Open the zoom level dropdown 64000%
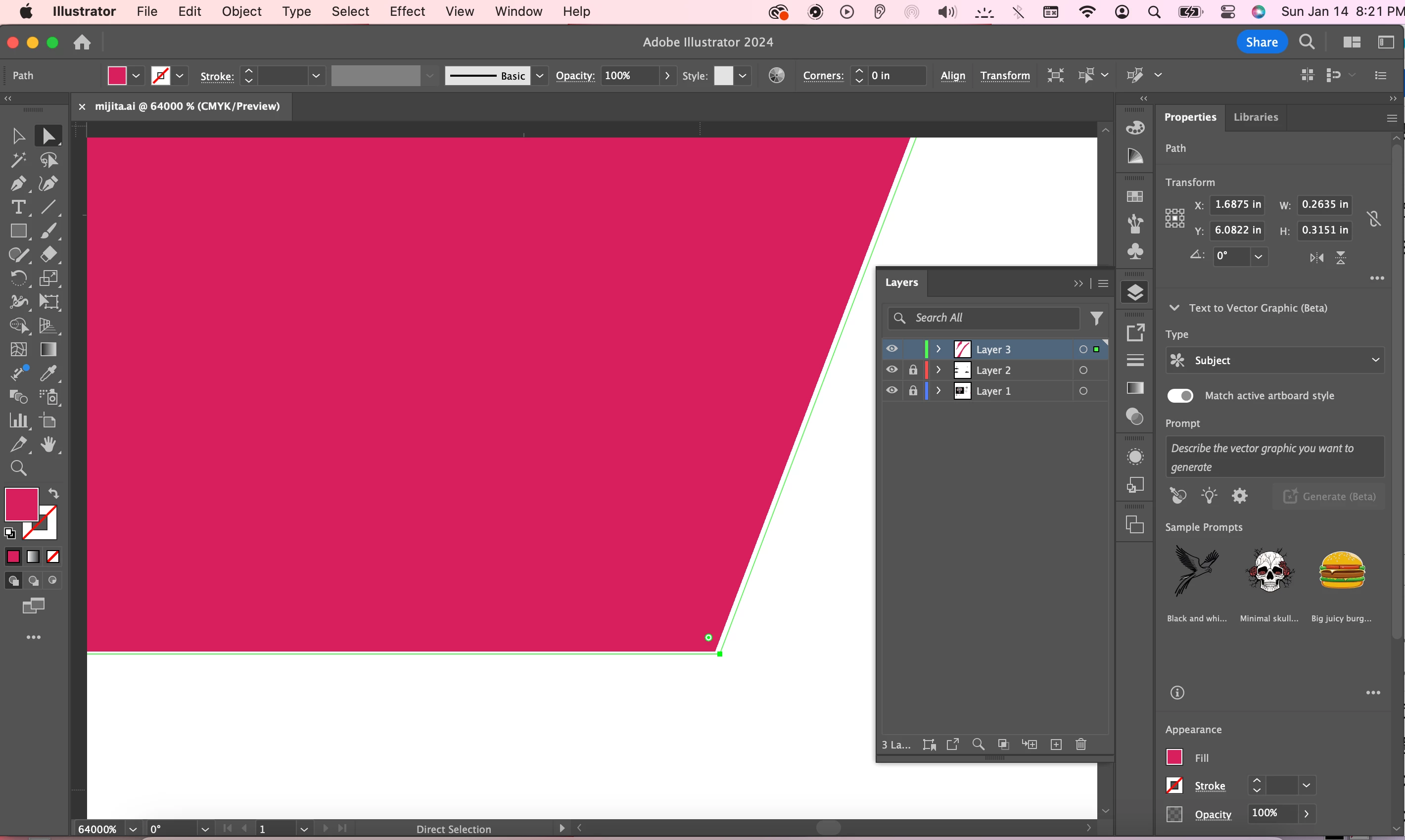This screenshot has width=1405, height=840. coord(133,829)
